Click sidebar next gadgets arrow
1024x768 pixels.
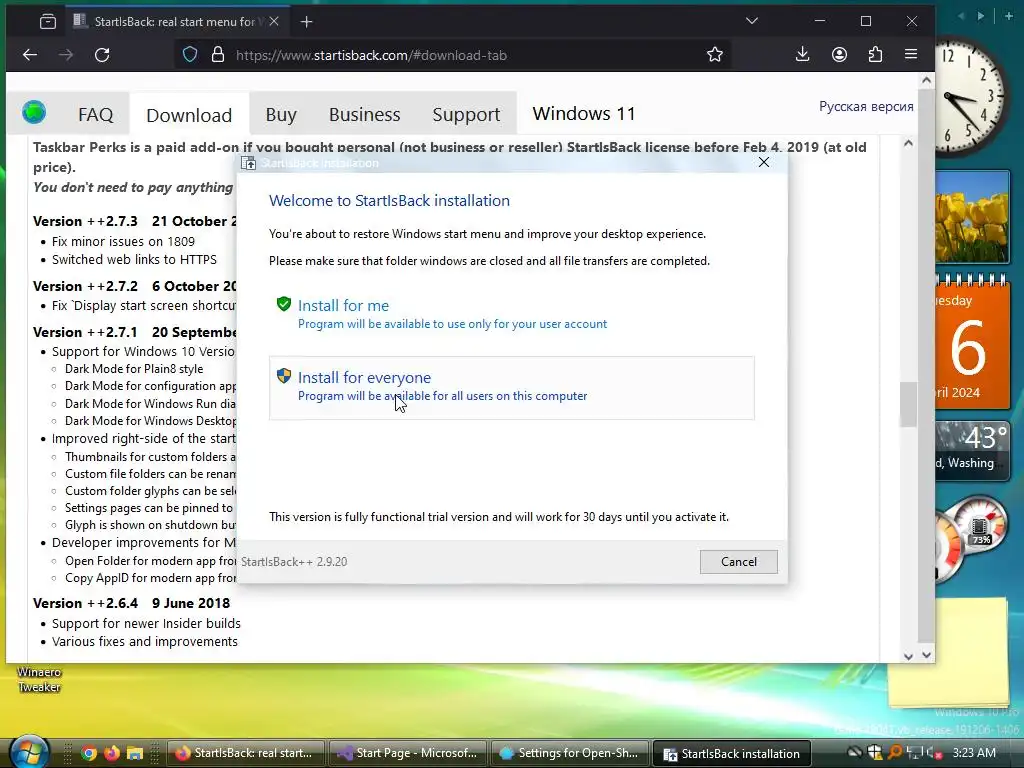pos(980,16)
